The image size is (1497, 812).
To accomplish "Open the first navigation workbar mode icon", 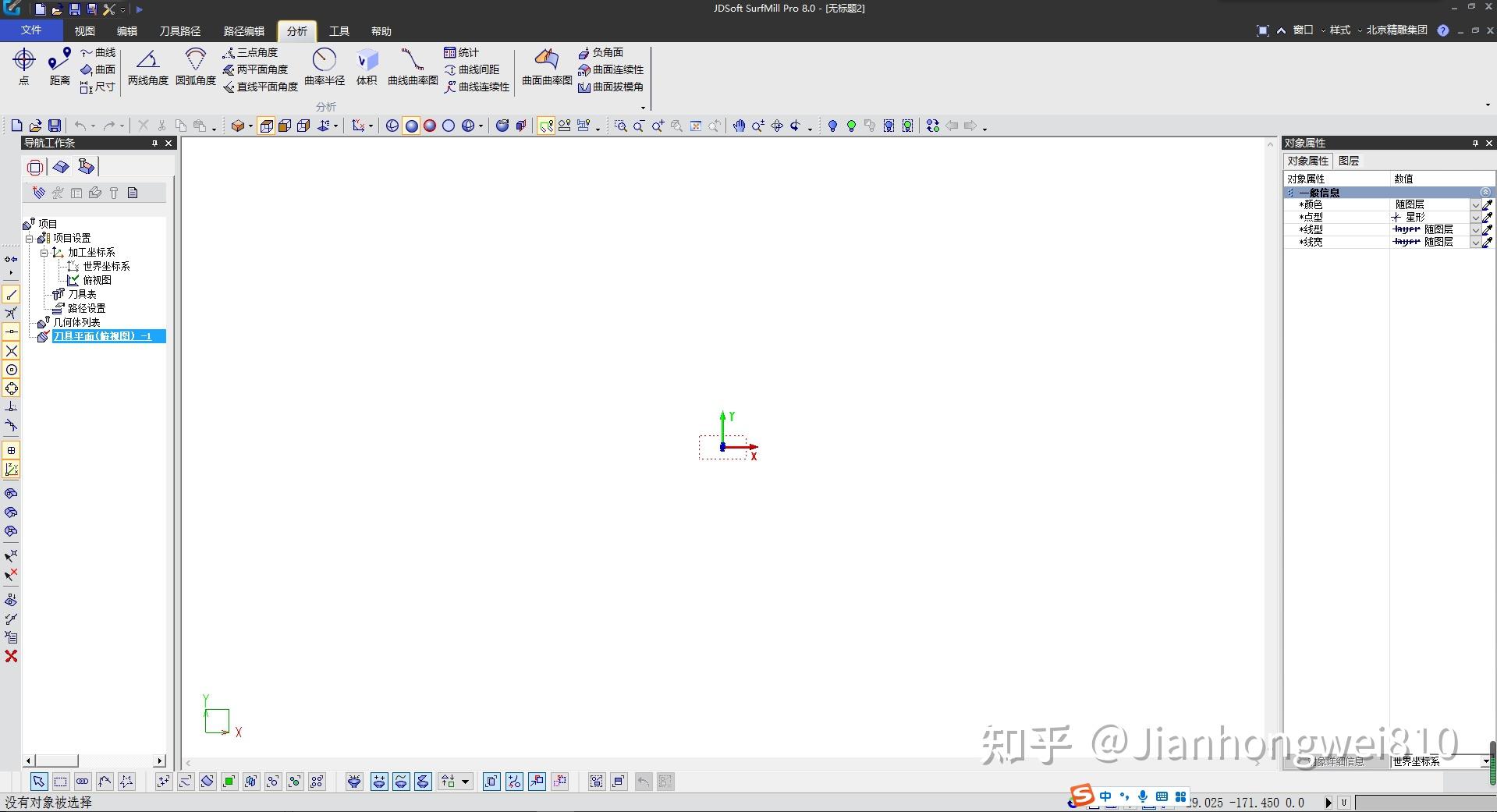I will pos(35,167).
